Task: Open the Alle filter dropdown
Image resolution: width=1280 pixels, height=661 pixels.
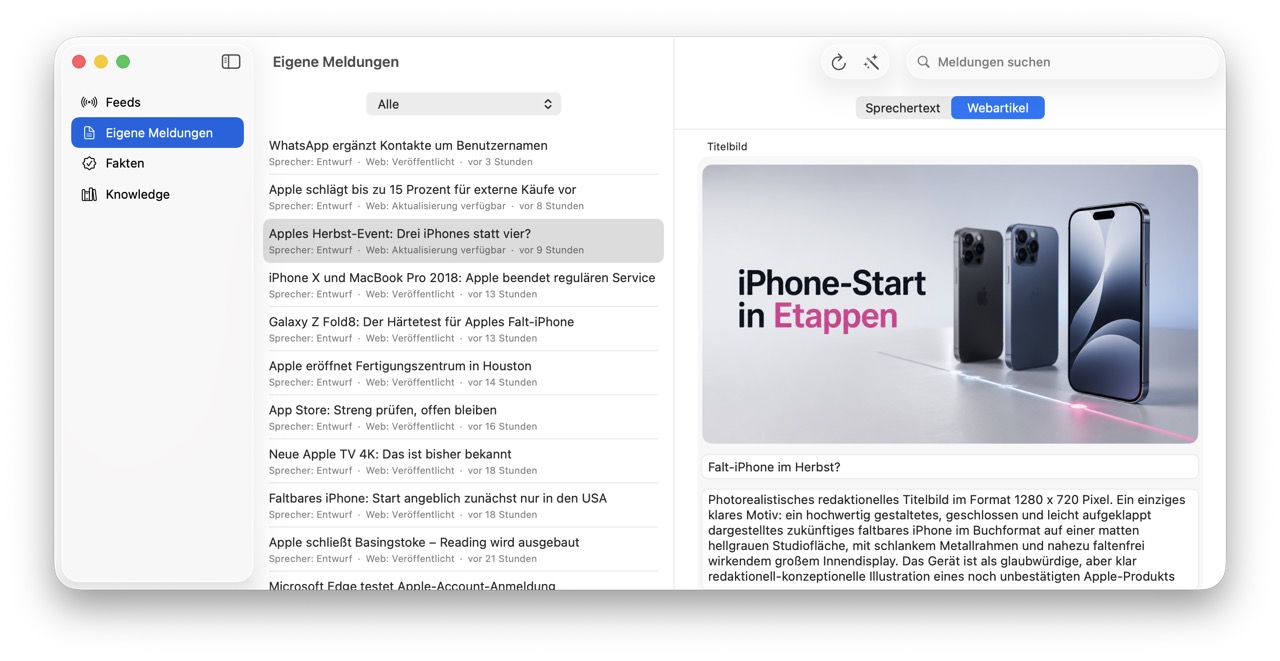Action: (463, 104)
